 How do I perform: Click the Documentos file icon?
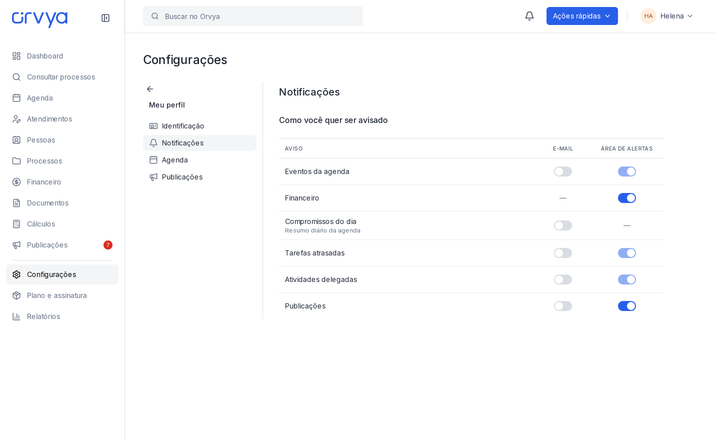pyautogui.click(x=17, y=203)
